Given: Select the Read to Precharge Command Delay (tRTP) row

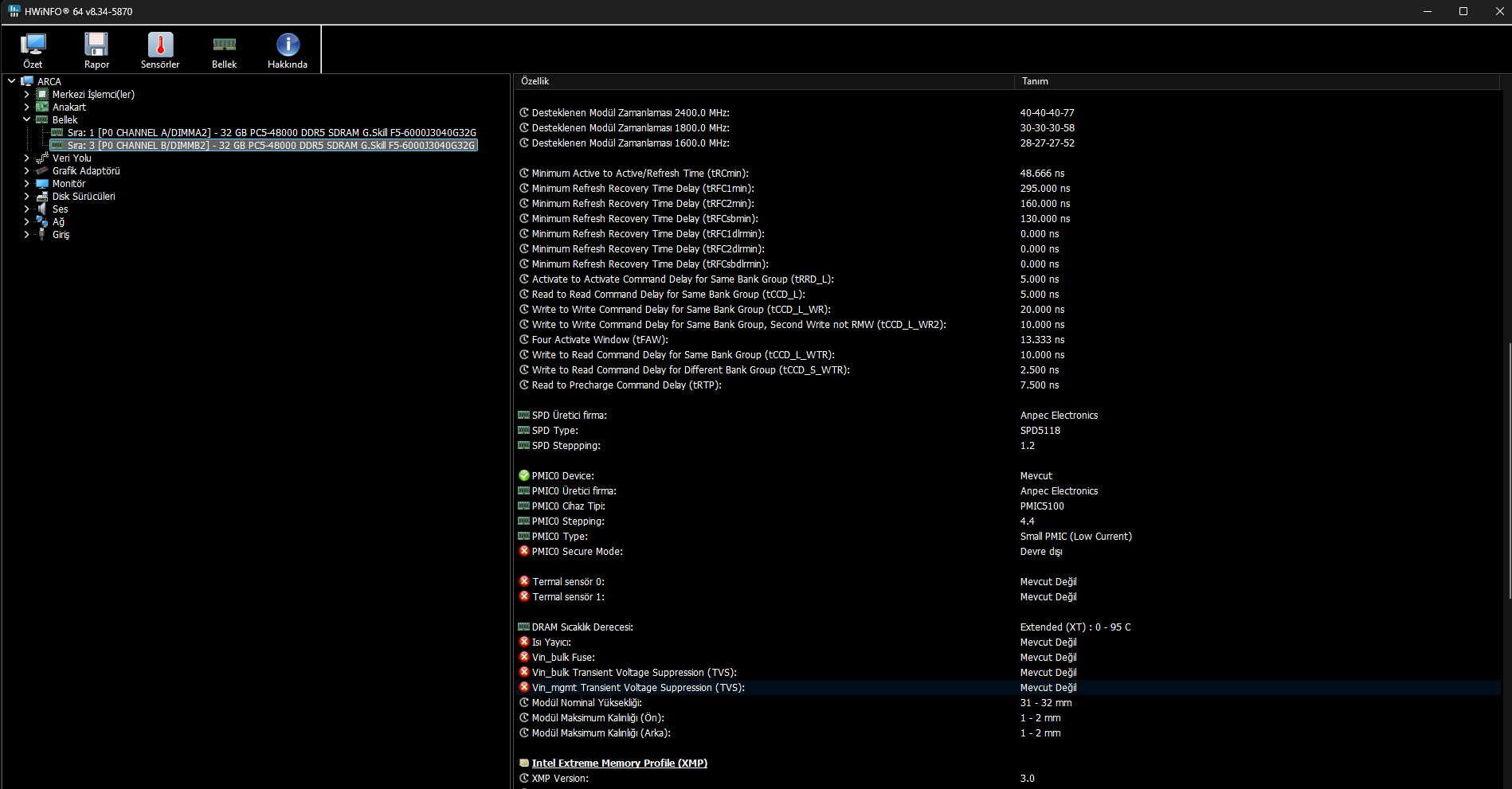Looking at the screenshot, I should 1008,385.
